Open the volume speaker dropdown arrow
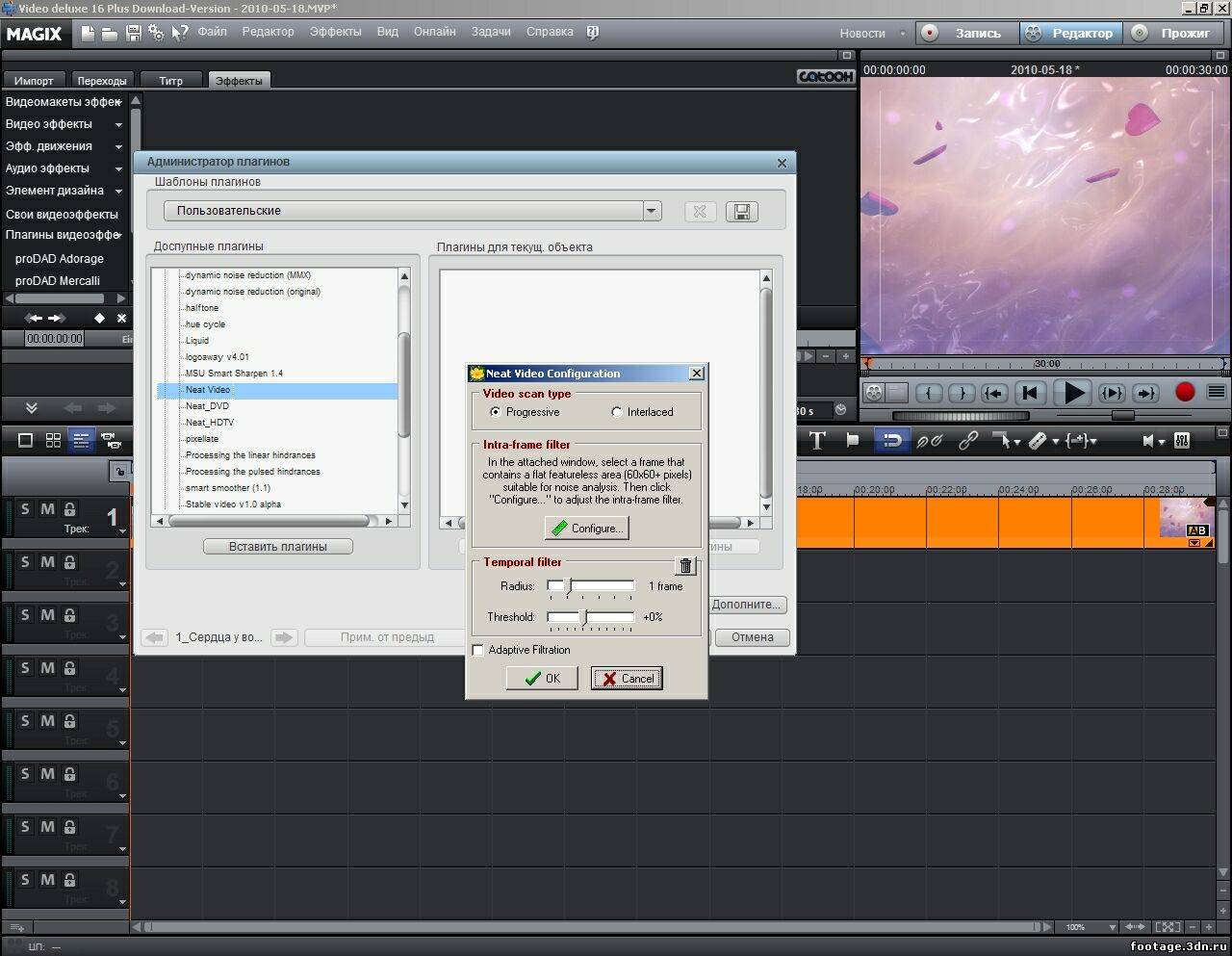Viewport: 1232px width, 956px height. coord(1162,442)
